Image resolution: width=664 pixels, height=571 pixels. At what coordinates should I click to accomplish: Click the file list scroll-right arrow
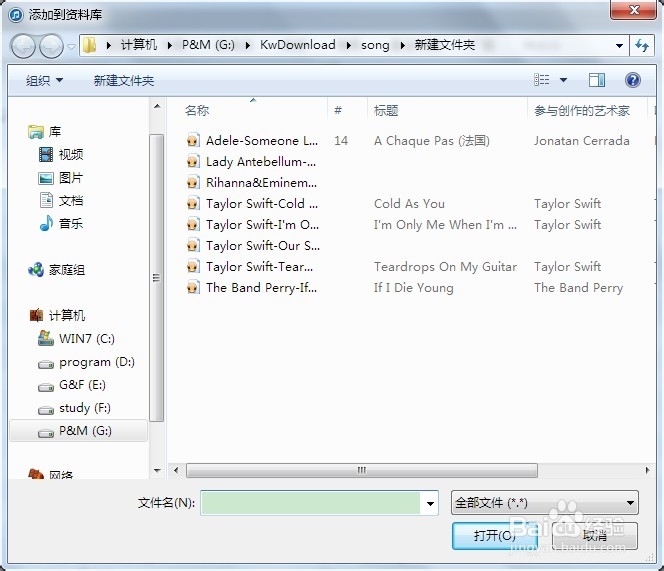[x=647, y=470]
